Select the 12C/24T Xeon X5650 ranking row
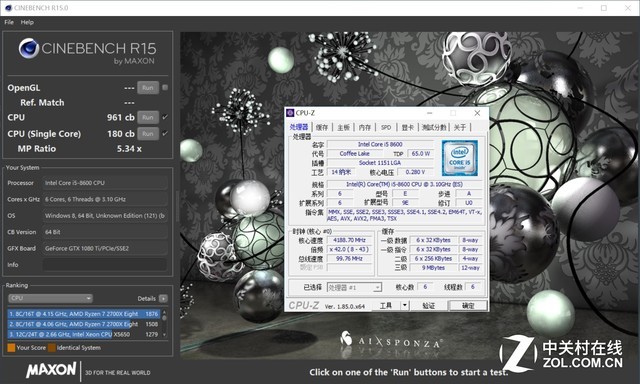 (x=84, y=334)
